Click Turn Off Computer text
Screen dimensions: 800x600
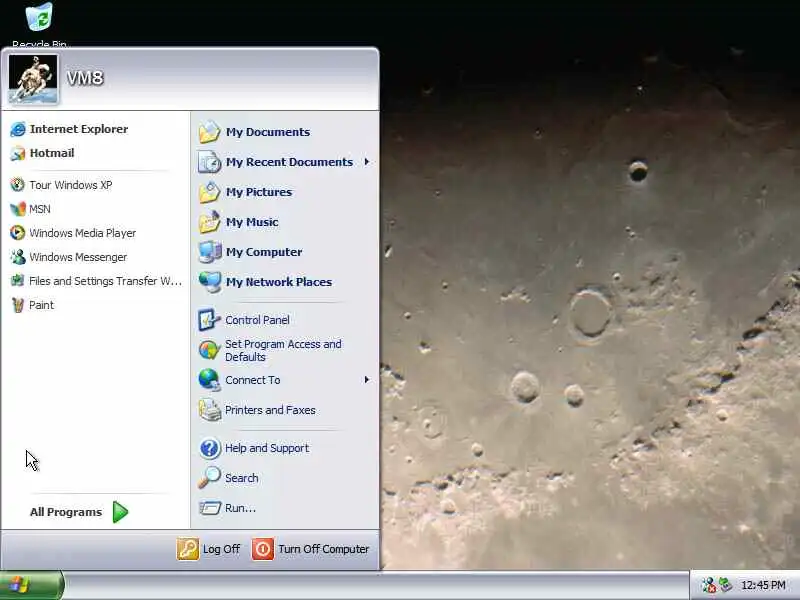click(x=323, y=549)
